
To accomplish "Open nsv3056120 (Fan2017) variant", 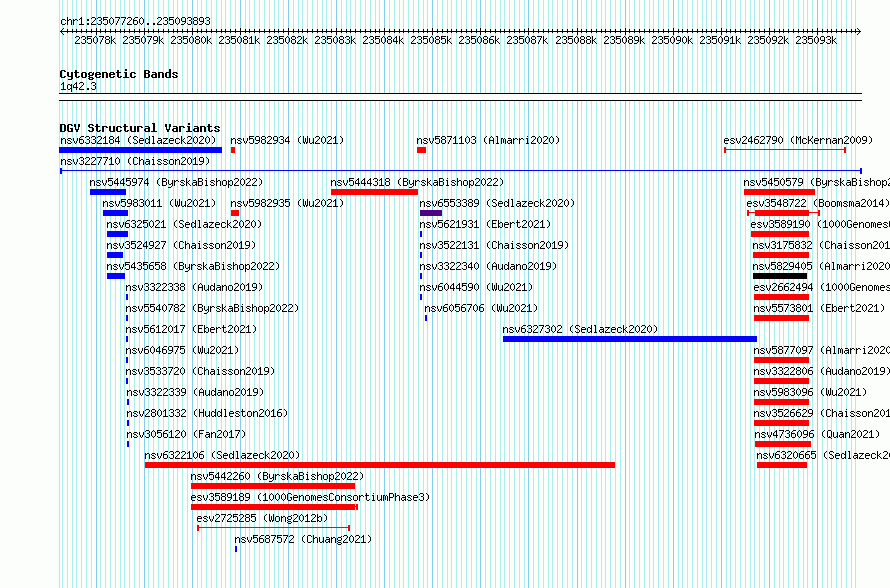I will [x=186, y=434].
